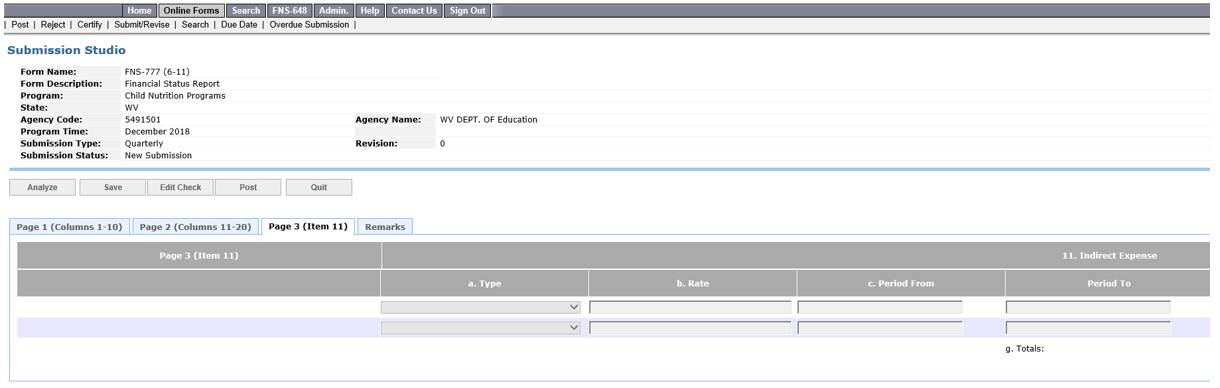This screenshot has width=1220, height=388.
Task: Click the Post button below form details
Action: pyautogui.click(x=248, y=187)
